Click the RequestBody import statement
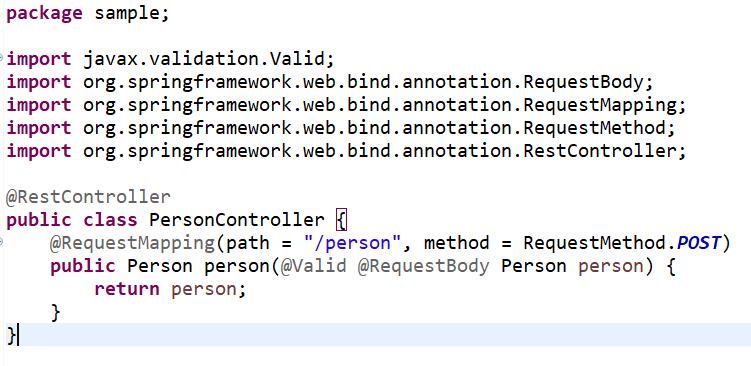This screenshot has height=366, width=751. (x=330, y=82)
